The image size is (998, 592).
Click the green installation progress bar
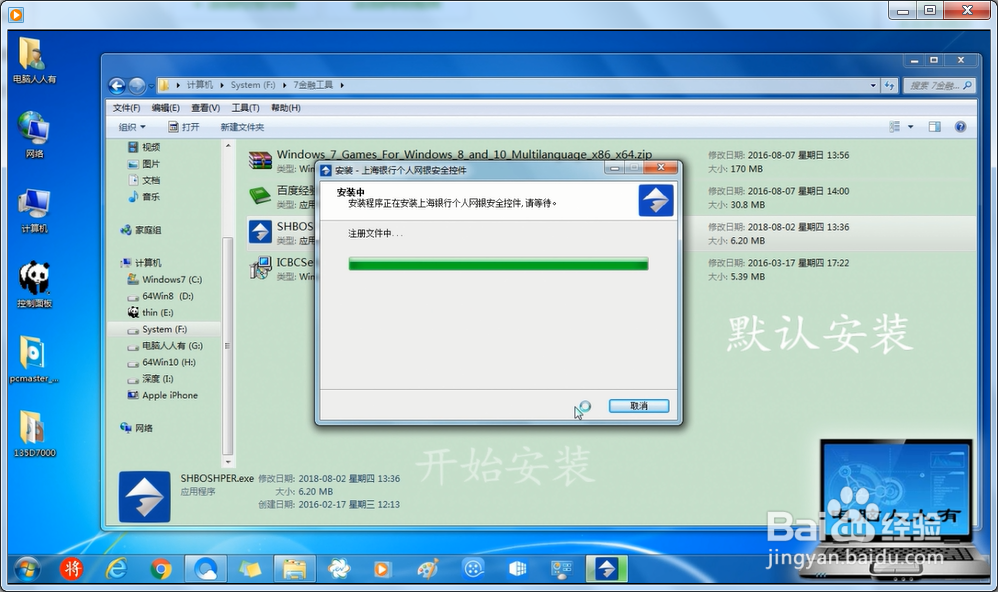498,264
